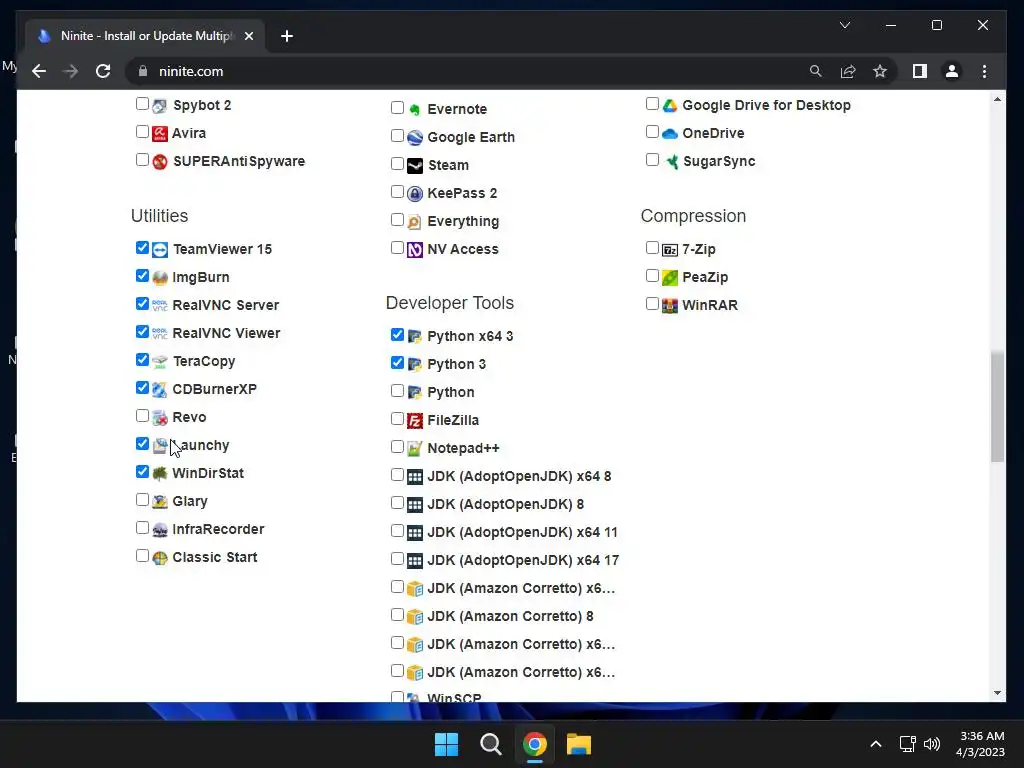The width and height of the screenshot is (1024, 768).
Task: Click the RealVNC Server icon
Action: coord(160,305)
